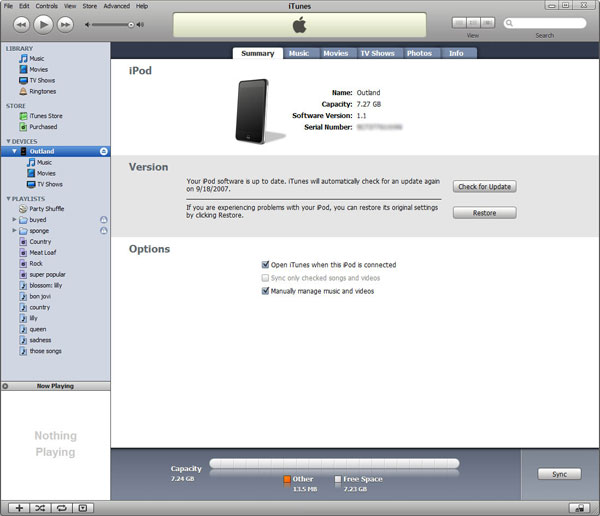Open Purchased playlist icon
Image resolution: width=600 pixels, height=516 pixels.
[x=23, y=127]
